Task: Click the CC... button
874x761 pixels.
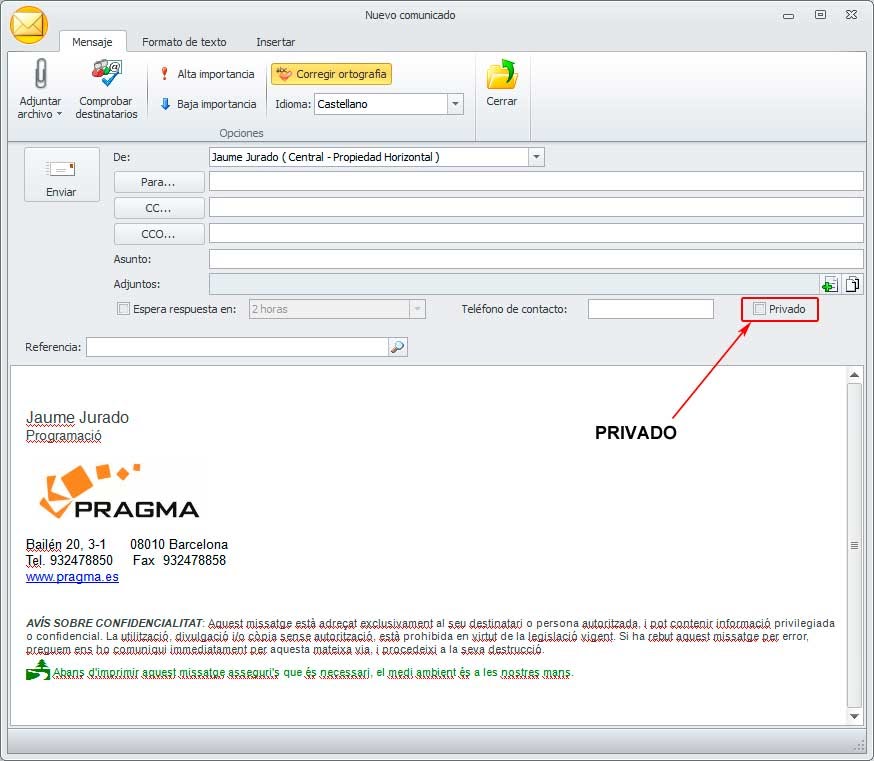Action: (159, 208)
